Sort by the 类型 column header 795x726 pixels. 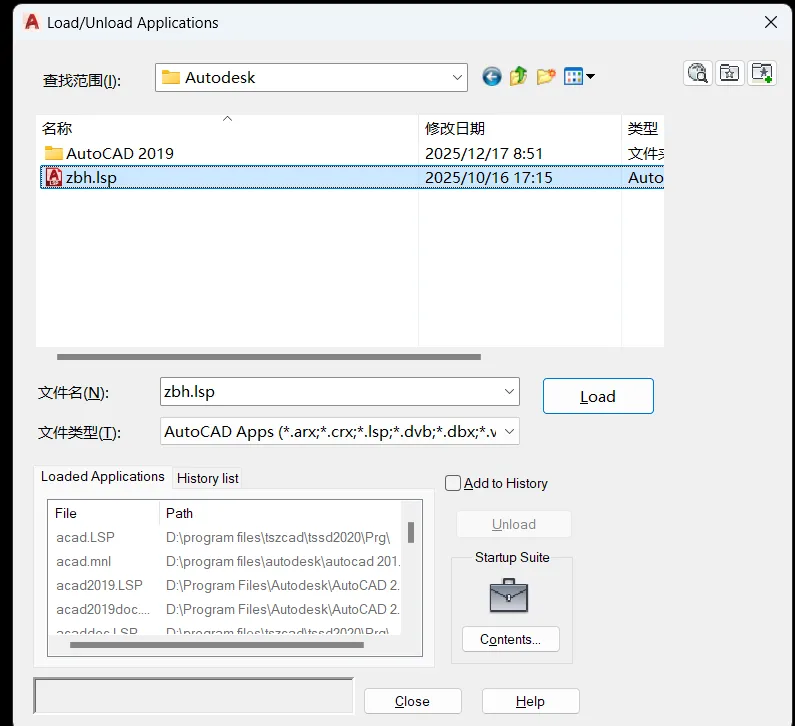pyautogui.click(x=642, y=128)
